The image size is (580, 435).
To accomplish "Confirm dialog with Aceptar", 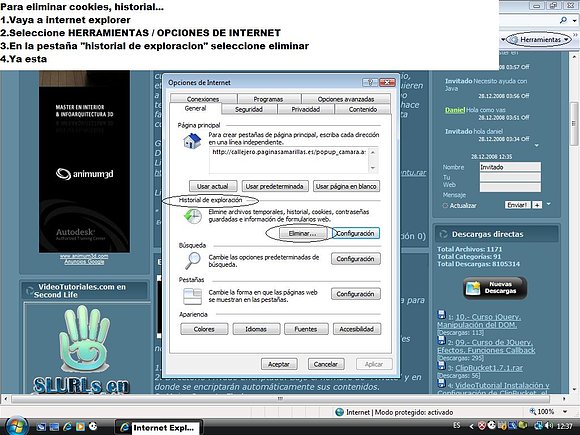I will pyautogui.click(x=279, y=364).
